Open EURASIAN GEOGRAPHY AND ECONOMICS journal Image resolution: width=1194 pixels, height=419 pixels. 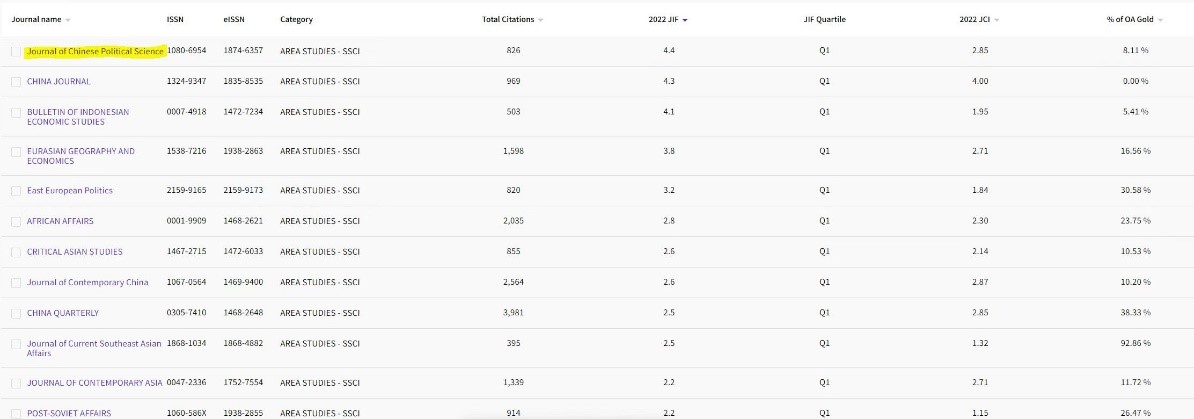click(x=81, y=156)
